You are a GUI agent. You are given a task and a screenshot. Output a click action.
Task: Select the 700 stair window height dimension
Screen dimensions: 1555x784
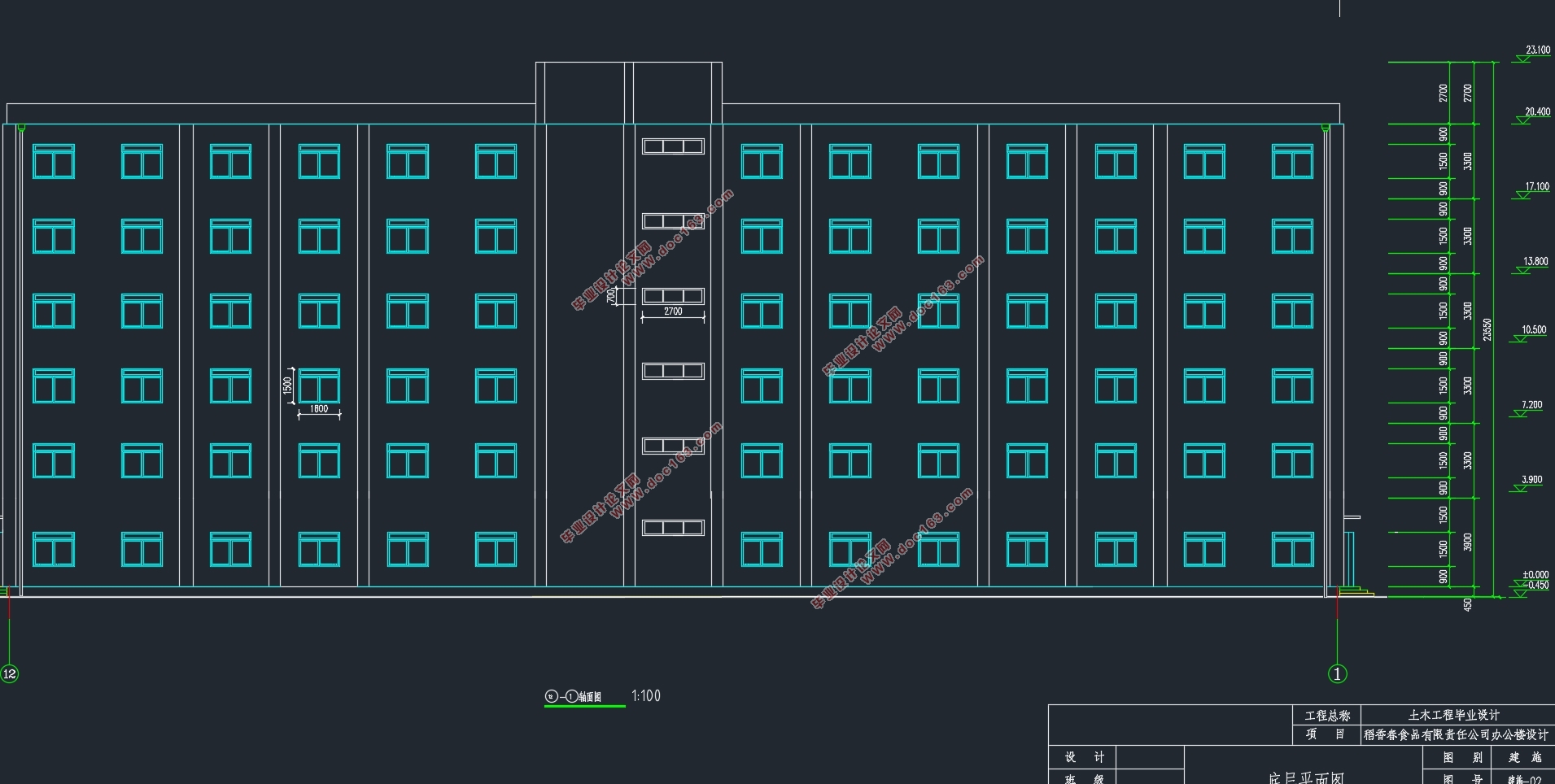[x=611, y=296]
